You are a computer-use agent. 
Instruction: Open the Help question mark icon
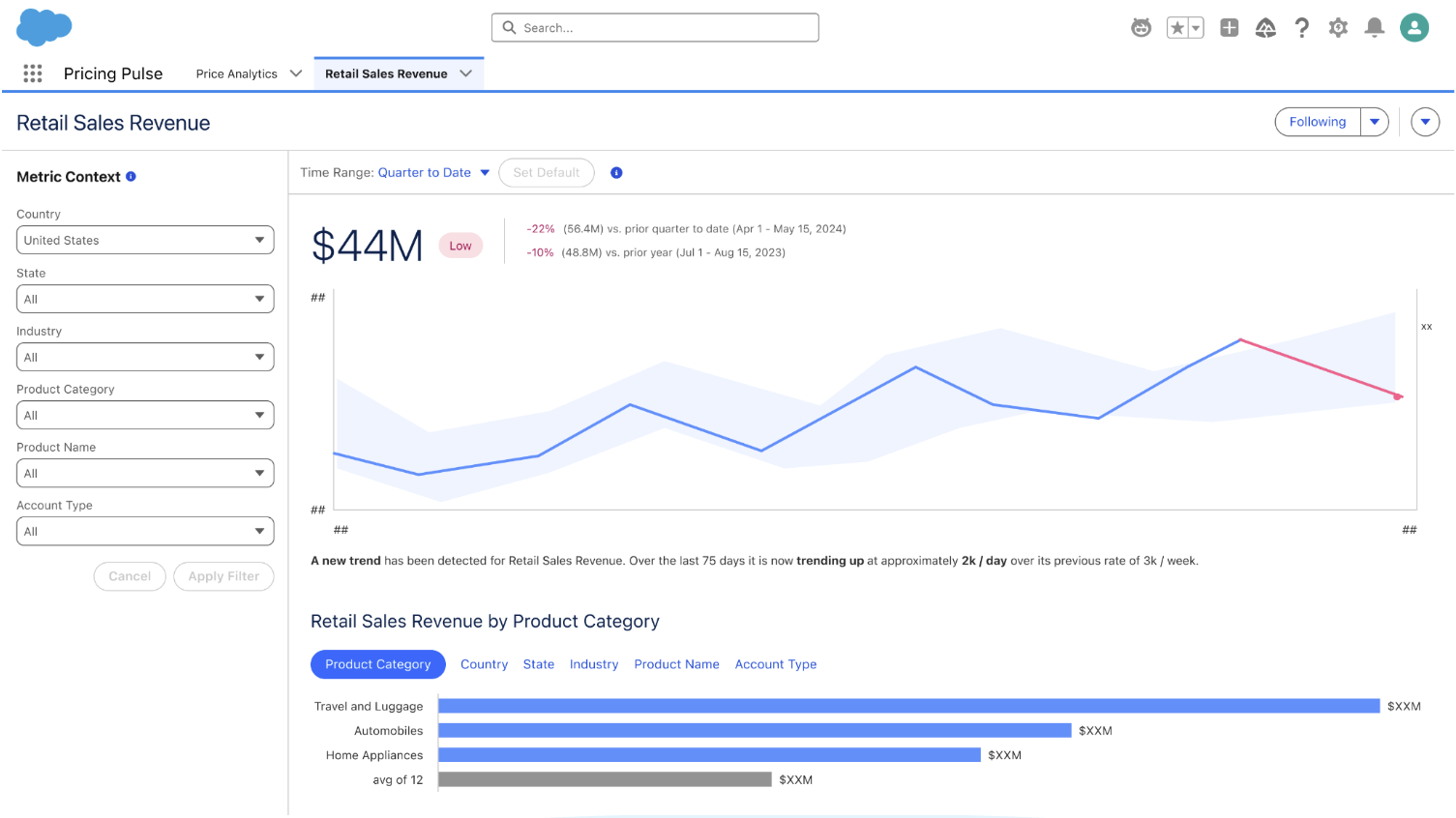pyautogui.click(x=1302, y=28)
